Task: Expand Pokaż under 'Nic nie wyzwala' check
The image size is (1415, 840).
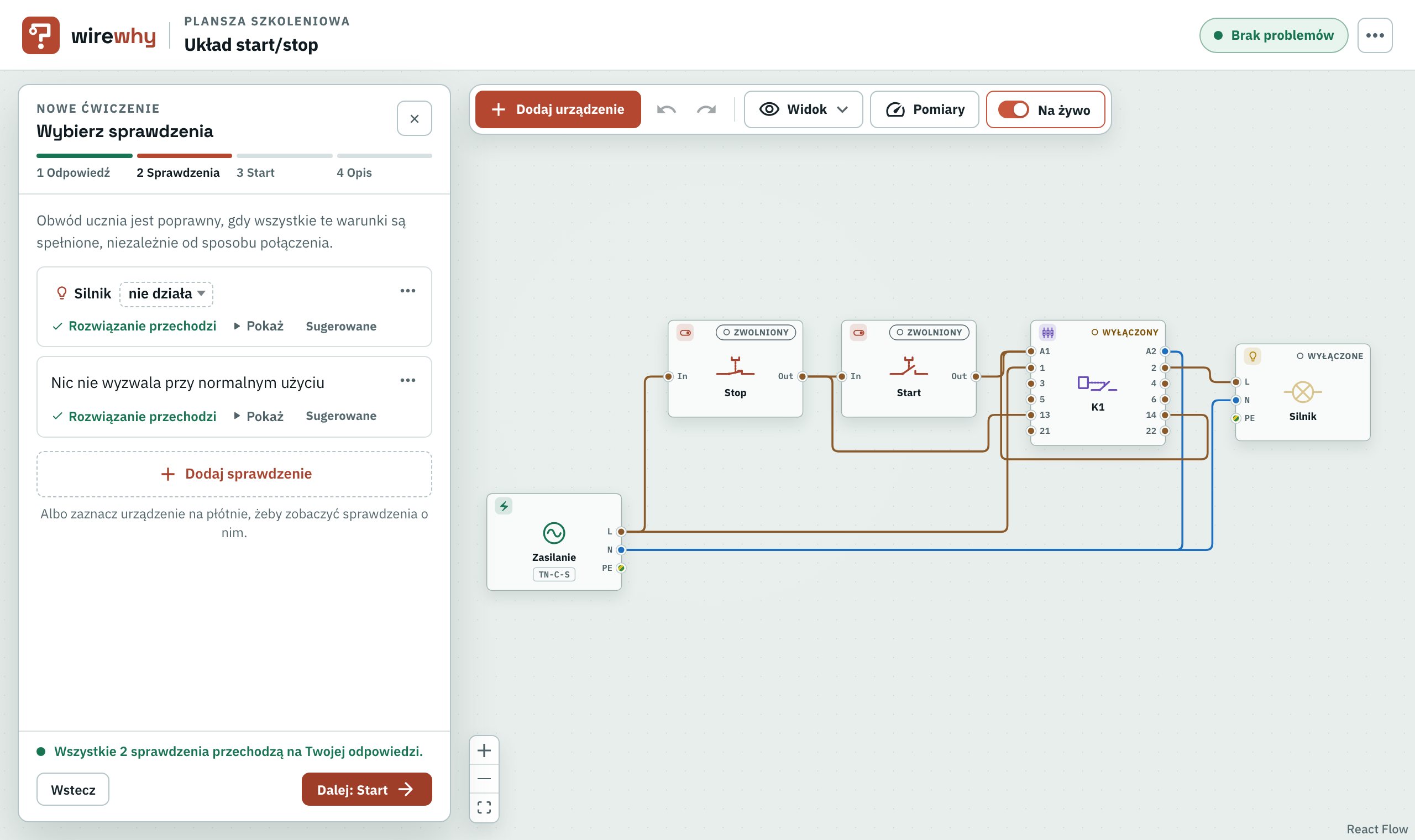Action: tap(259, 416)
